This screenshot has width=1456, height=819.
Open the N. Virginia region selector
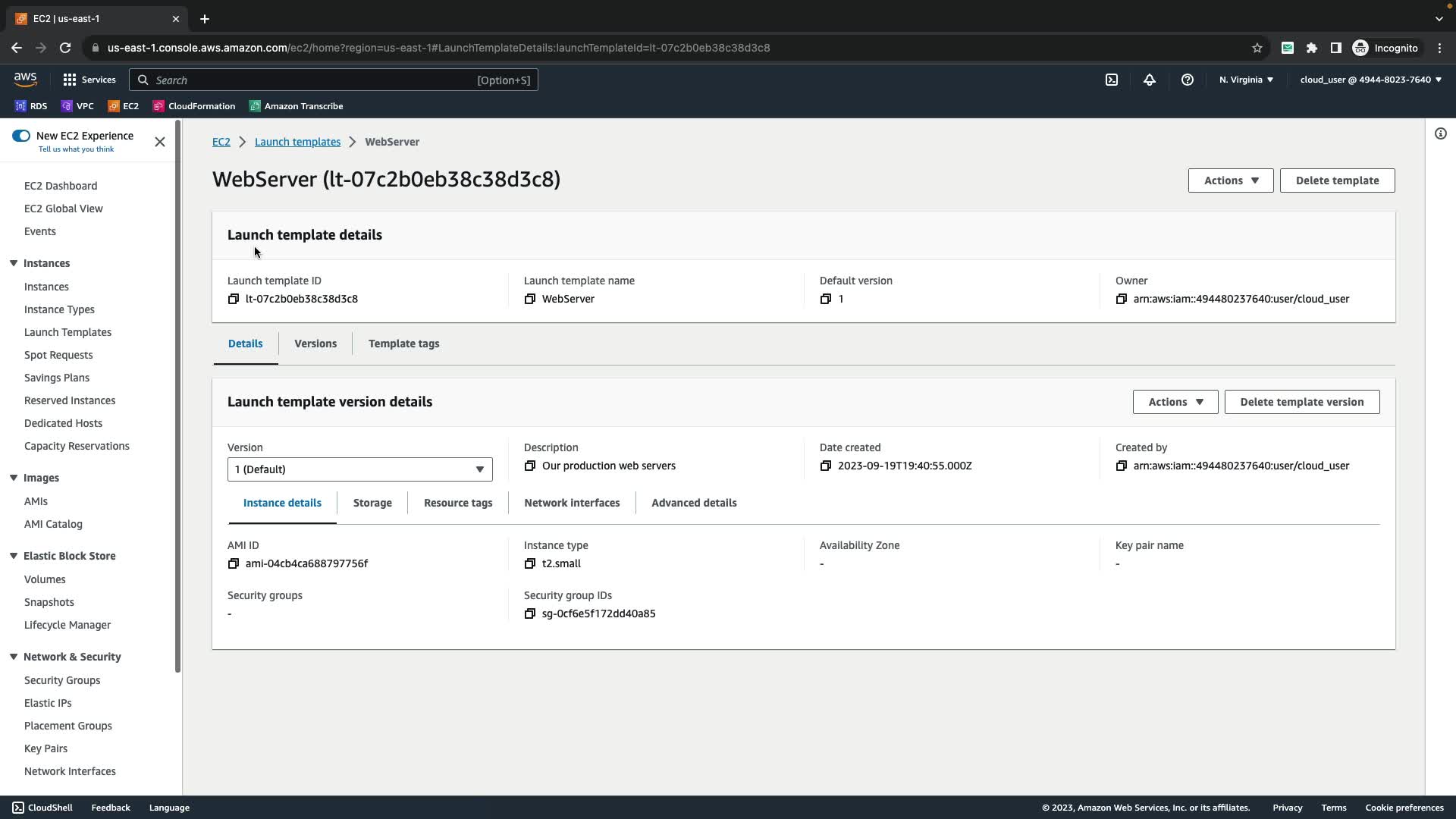point(1245,80)
